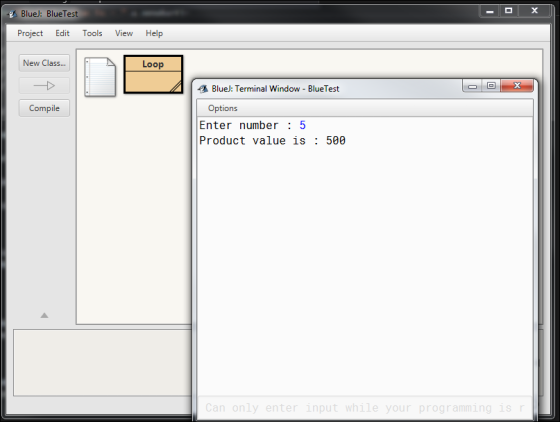Minimize the BlueJ BlueTest main window

[490, 11]
